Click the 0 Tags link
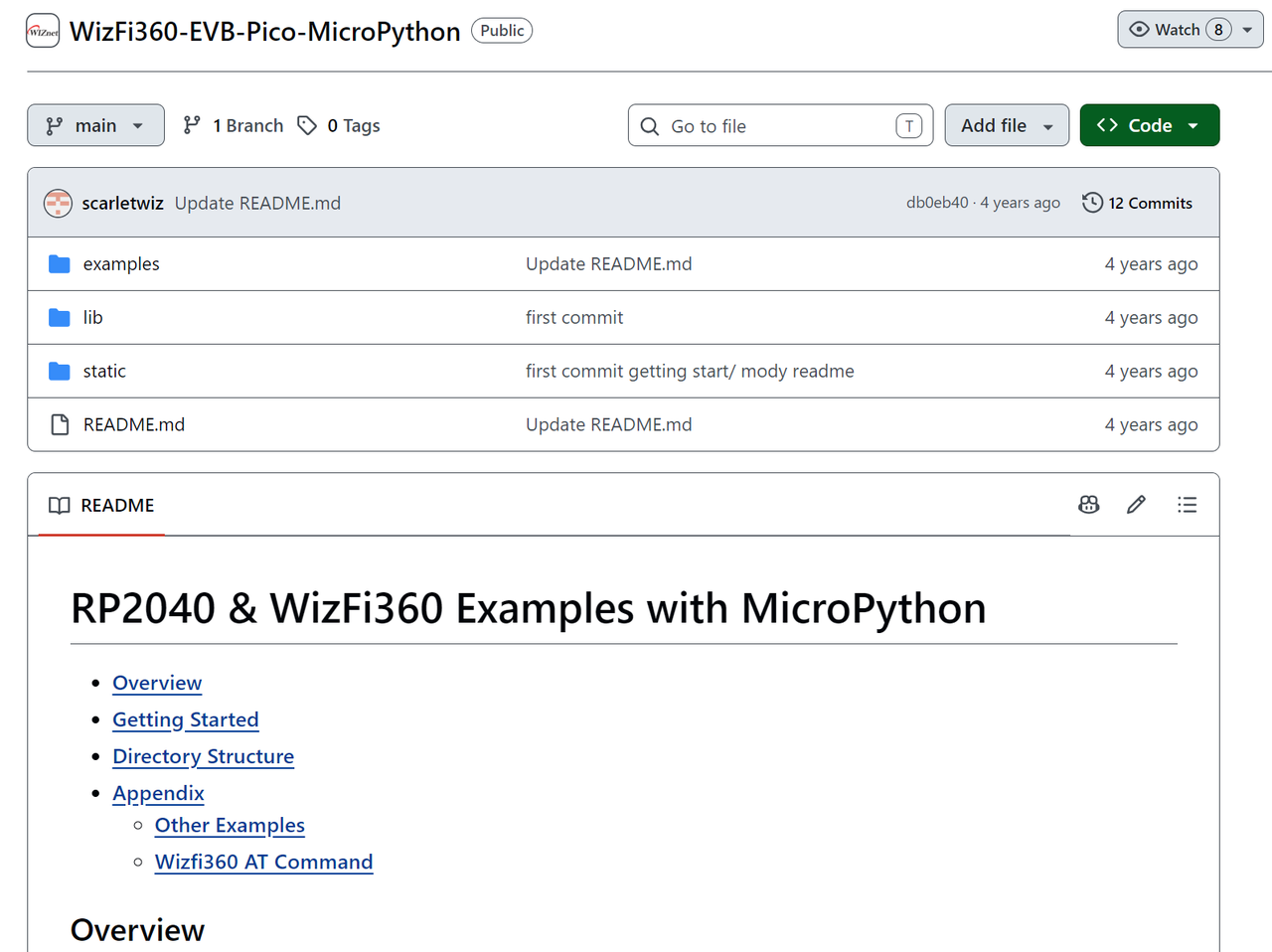The image size is (1272, 952). click(x=339, y=125)
